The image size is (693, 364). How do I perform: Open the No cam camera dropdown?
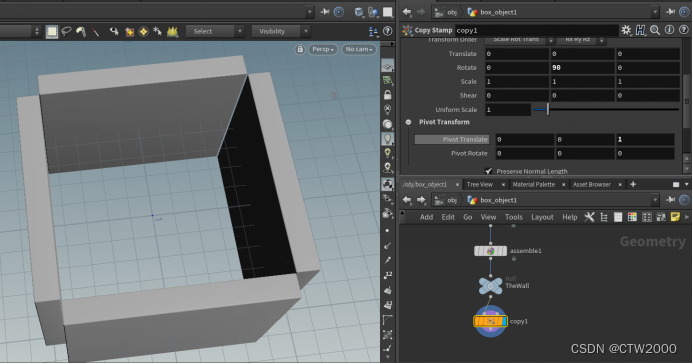(358, 49)
